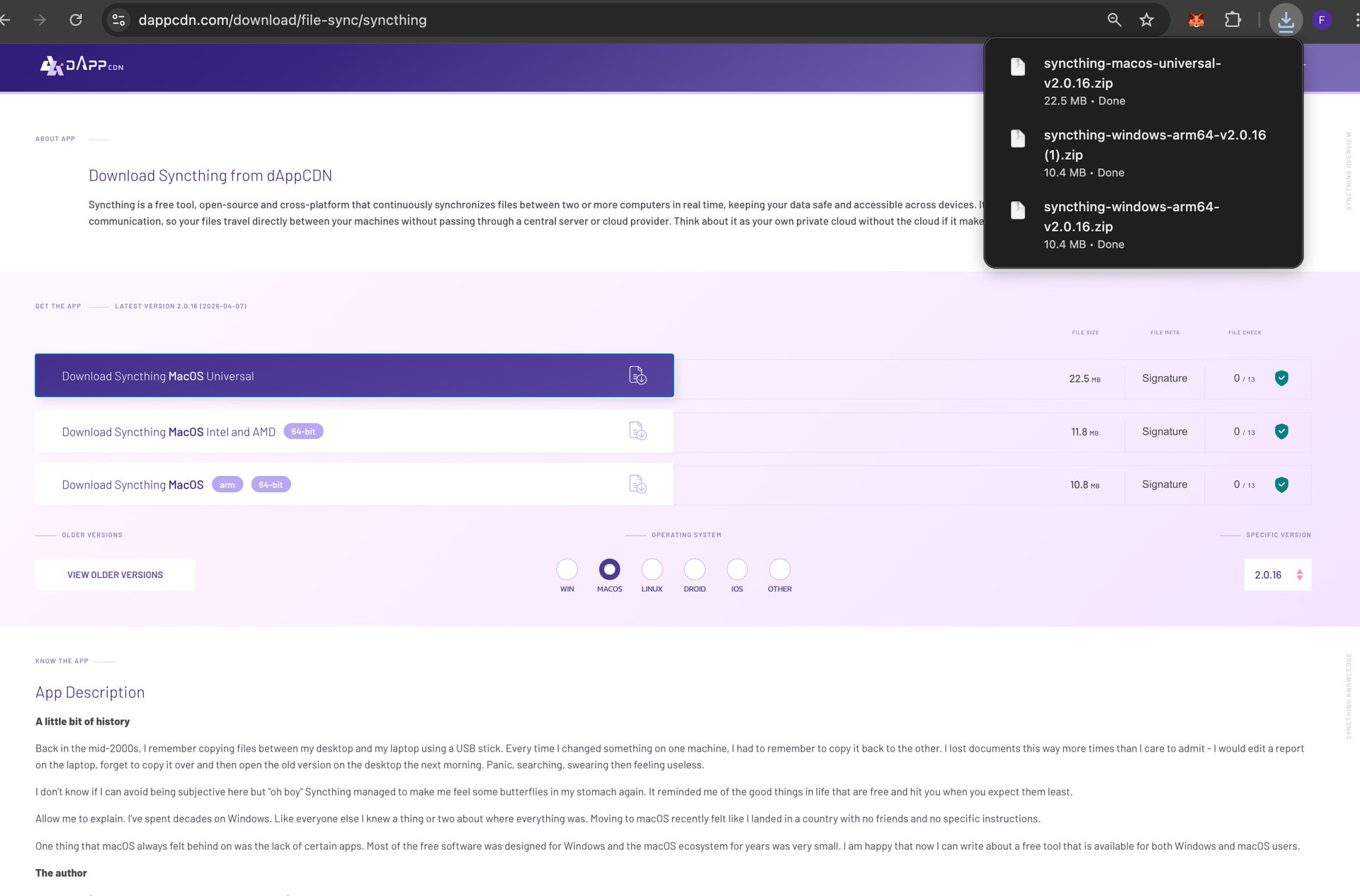Click the MetaMask fox extension icon
Viewport: 1360px width, 896px height.
point(1196,21)
